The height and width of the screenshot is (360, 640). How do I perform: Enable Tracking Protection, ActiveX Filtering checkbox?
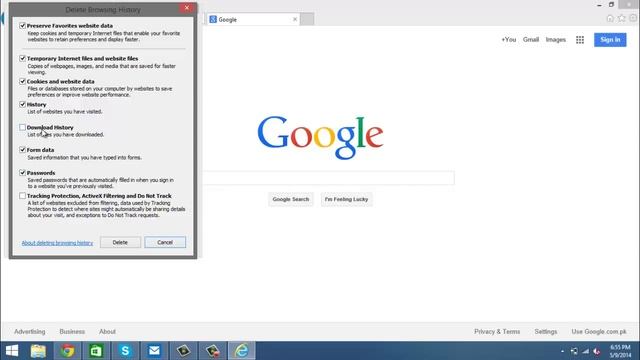click(x=22, y=196)
